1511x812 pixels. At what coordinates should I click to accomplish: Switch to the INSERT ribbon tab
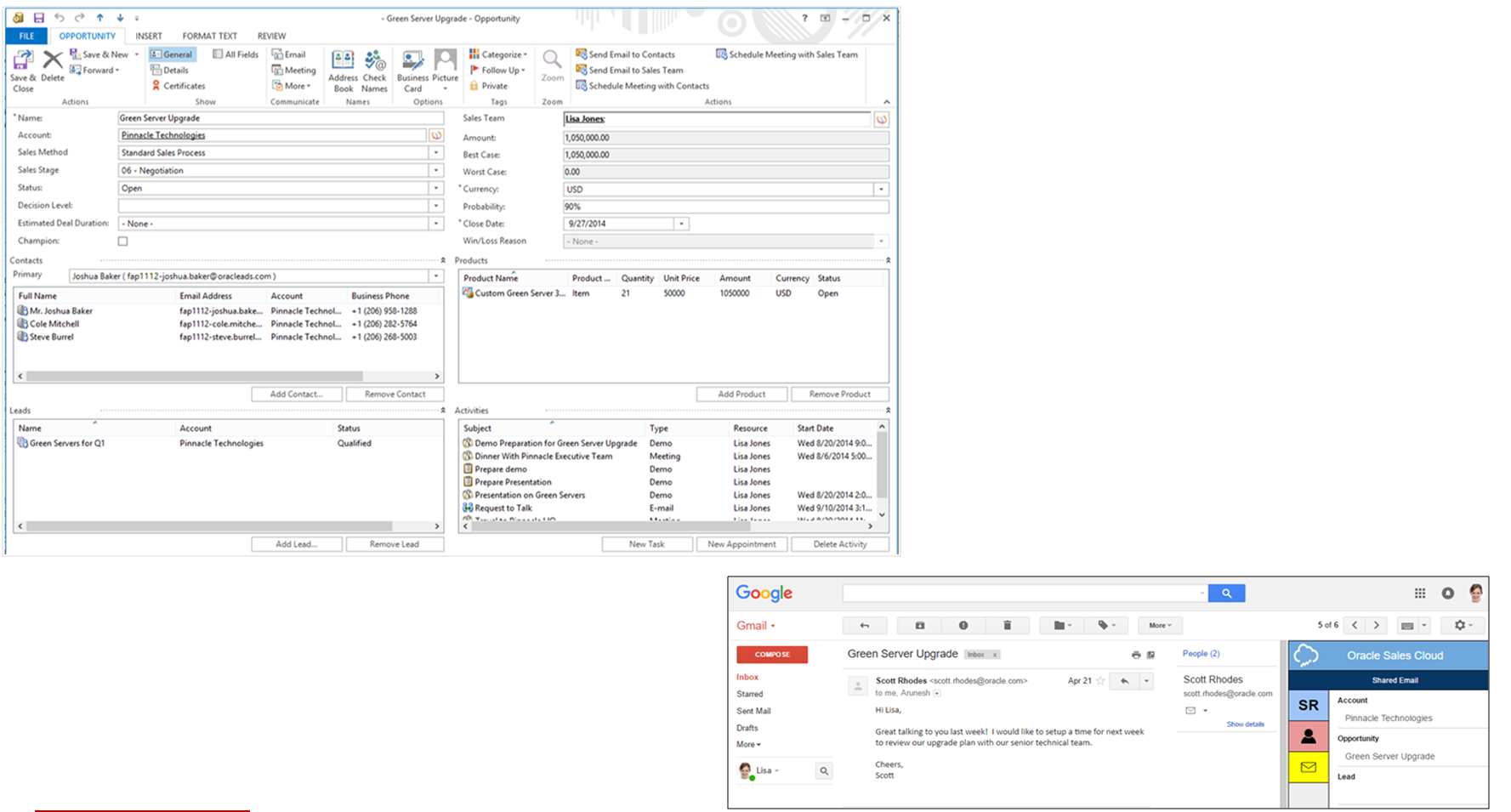[149, 36]
